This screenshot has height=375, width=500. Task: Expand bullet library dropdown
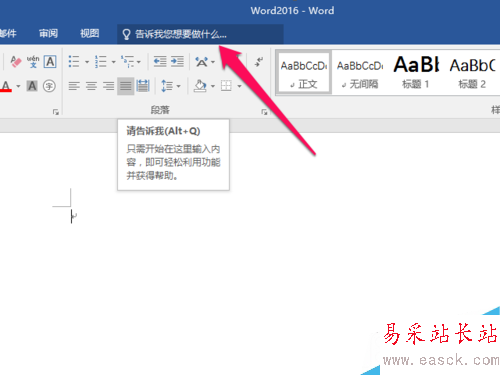point(87,62)
